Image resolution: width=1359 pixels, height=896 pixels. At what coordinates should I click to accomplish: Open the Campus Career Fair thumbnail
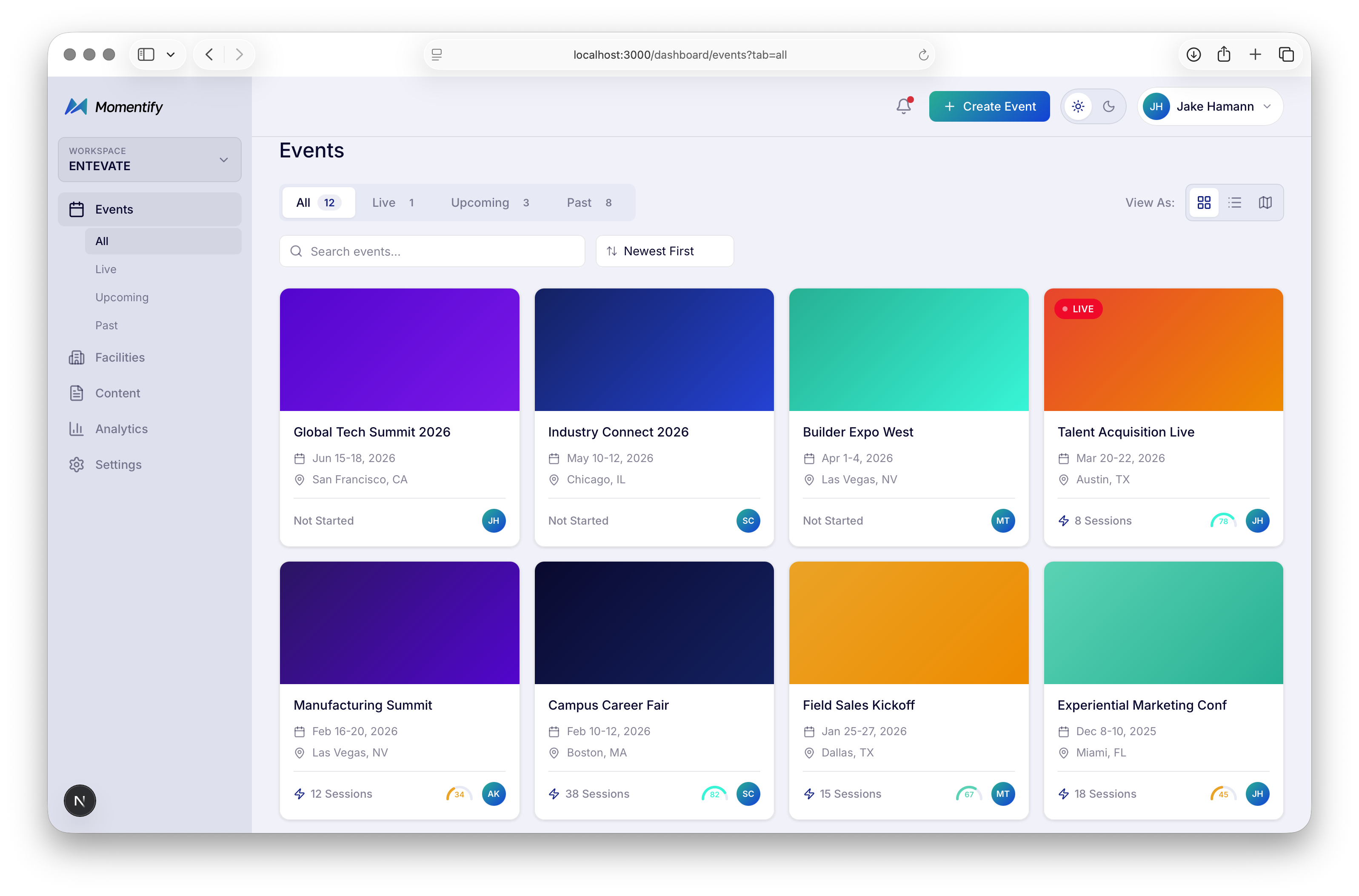[x=654, y=623]
